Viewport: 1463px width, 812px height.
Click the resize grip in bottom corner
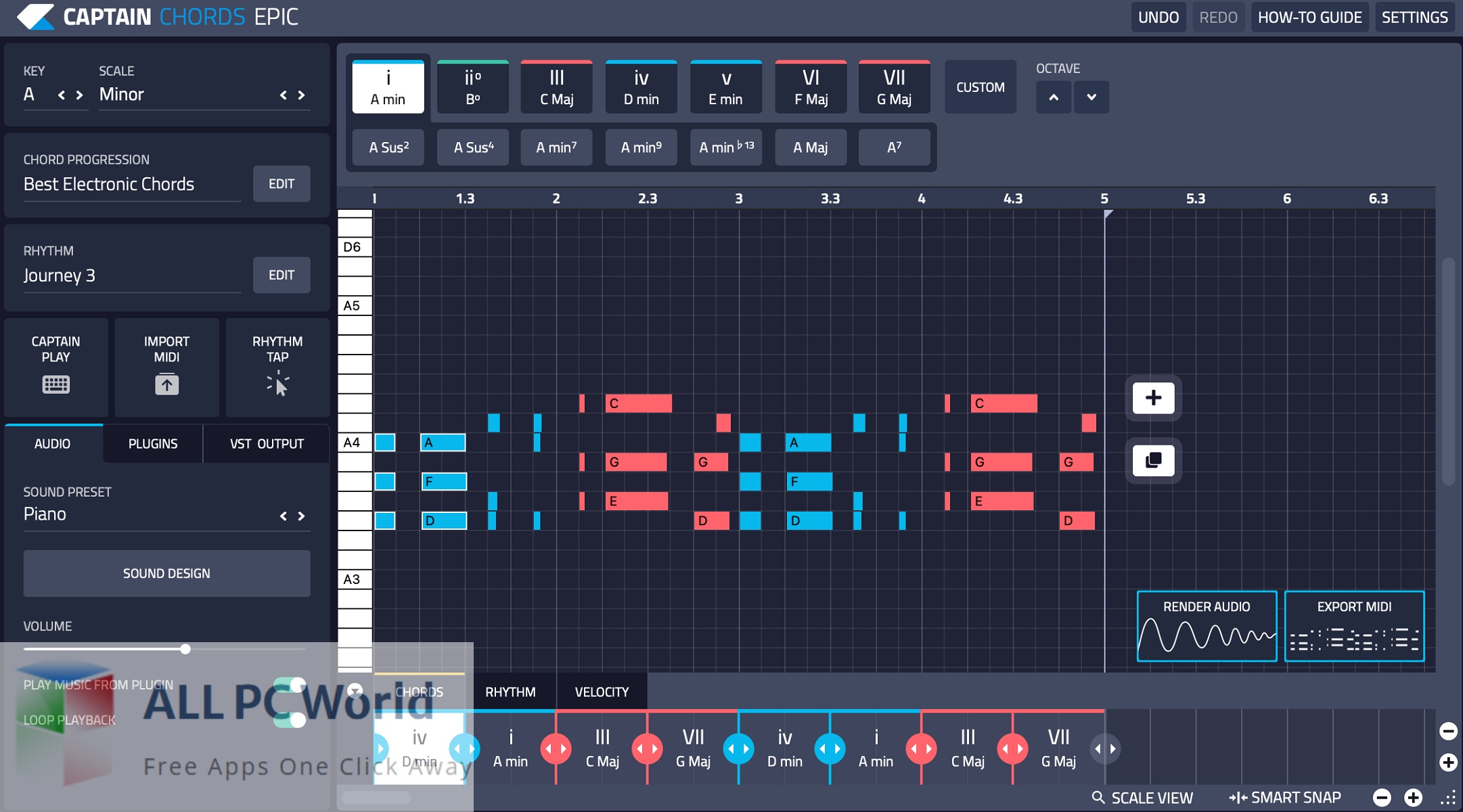[x=1449, y=798]
